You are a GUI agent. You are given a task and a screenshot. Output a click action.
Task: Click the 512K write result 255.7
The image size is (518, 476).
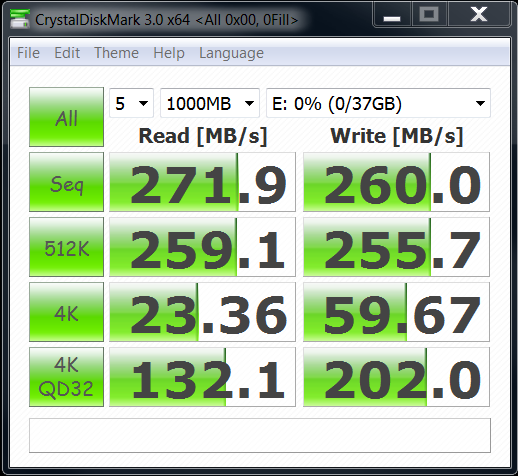(396, 247)
